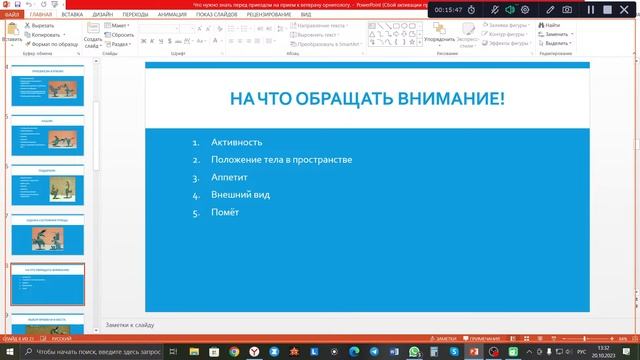This screenshot has width=640, height=360.
Task: Create a new slide (Создать слайд)
Action: click(93, 36)
